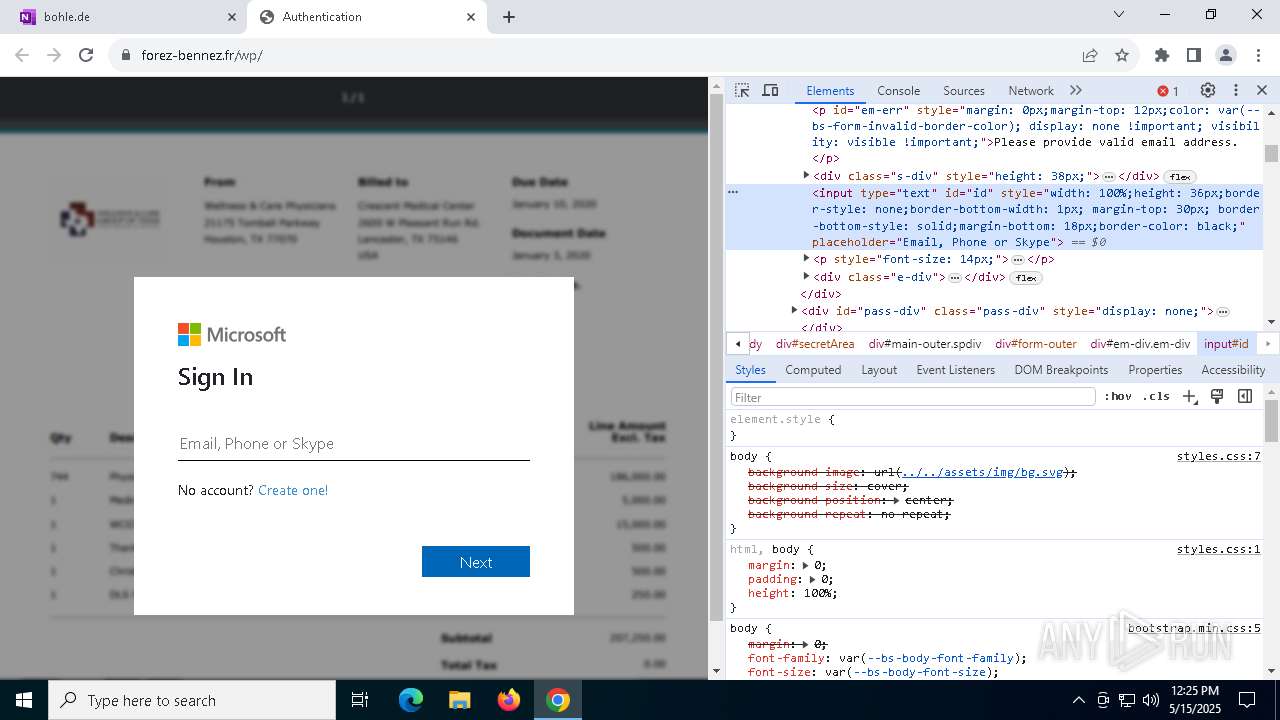The width and height of the screenshot is (1280, 720).
Task: Focus the Styles filter box
Action: point(913,397)
